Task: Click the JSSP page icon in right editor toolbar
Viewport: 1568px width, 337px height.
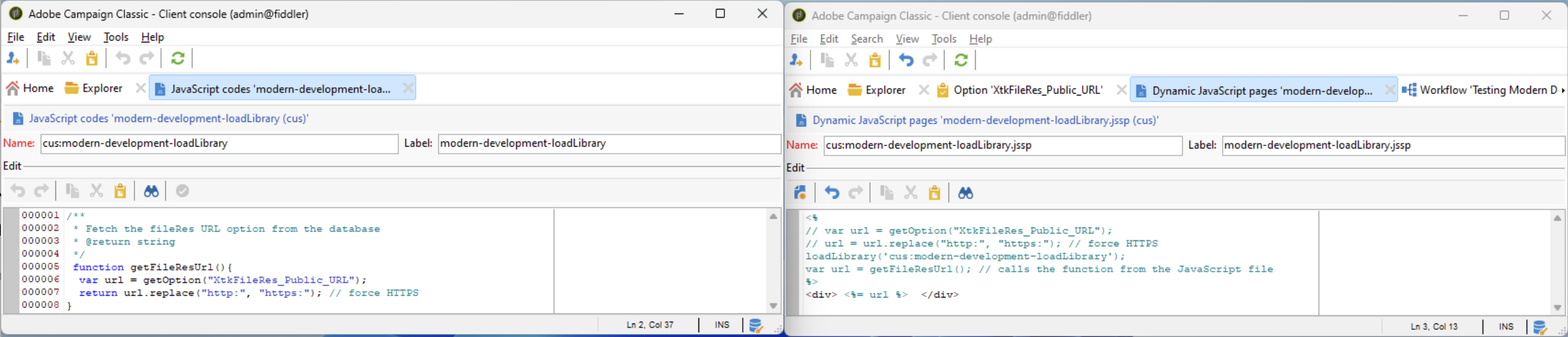Action: pos(801,193)
